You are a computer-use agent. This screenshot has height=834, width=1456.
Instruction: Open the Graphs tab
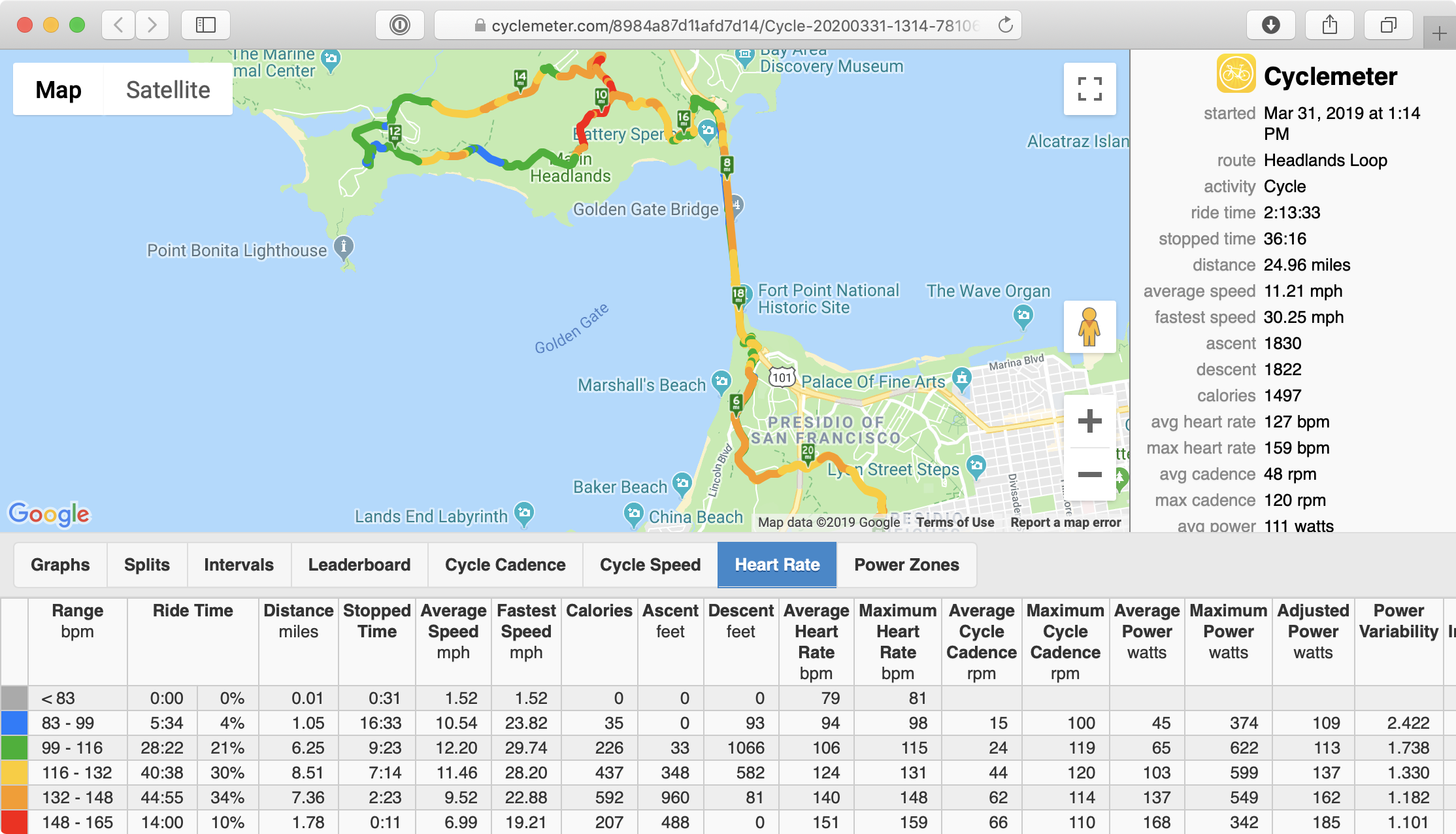[60, 565]
